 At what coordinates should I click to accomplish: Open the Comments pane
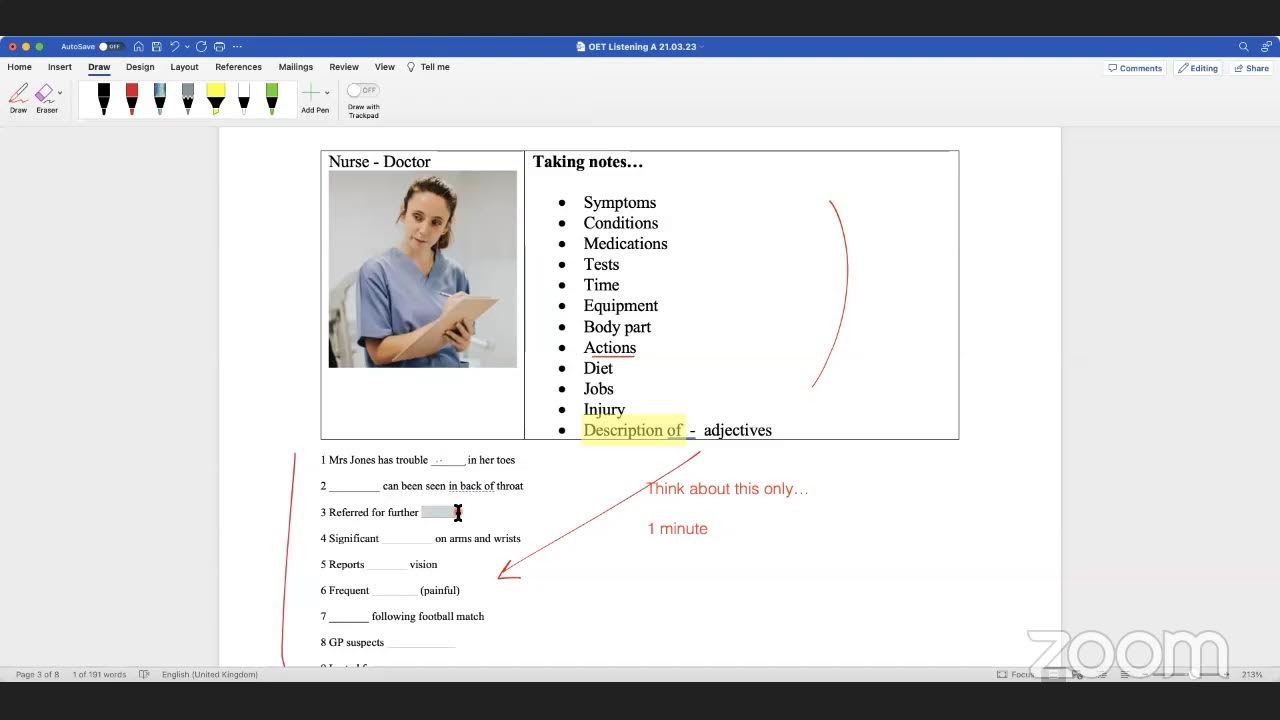(x=1135, y=68)
